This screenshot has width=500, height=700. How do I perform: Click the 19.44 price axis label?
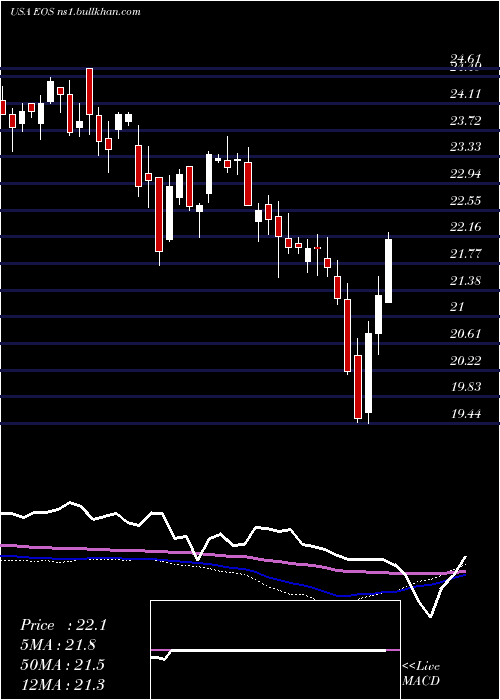pos(466,413)
